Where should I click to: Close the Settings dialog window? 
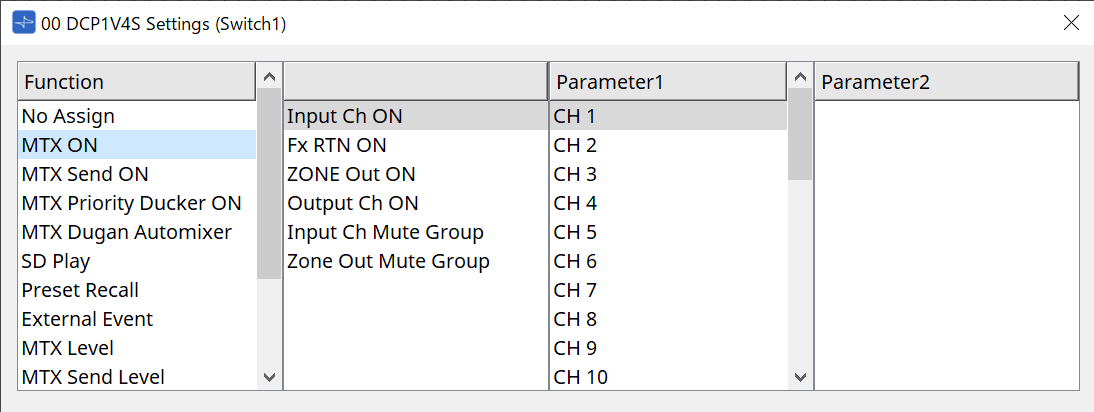coord(1071,23)
